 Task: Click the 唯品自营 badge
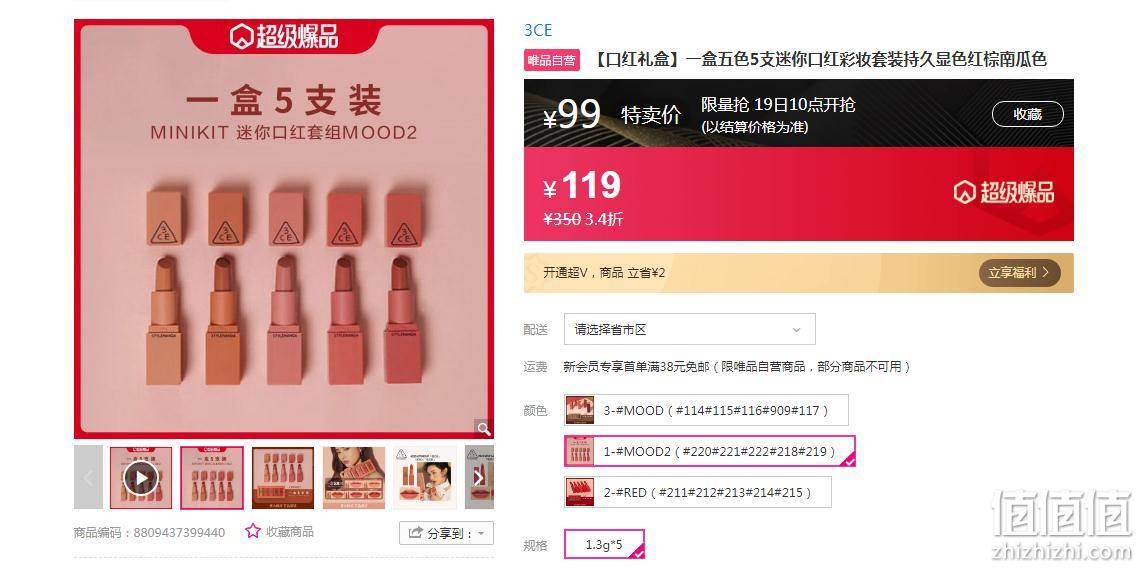pyautogui.click(x=552, y=60)
